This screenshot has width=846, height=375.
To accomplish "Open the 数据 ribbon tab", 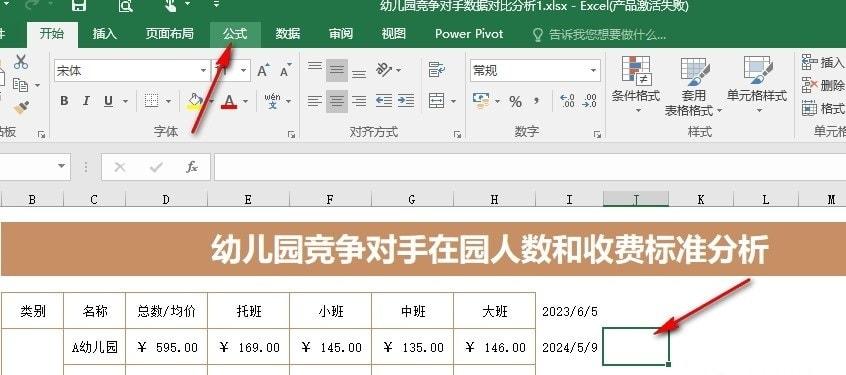I will tap(288, 34).
